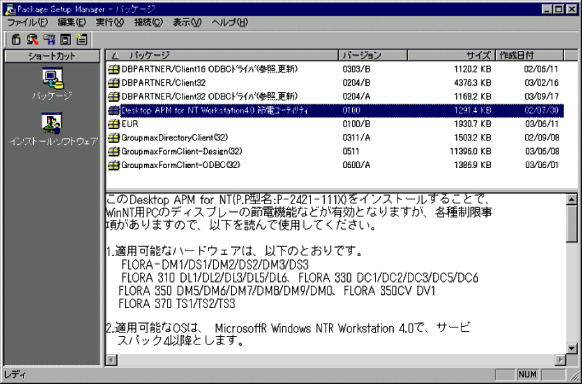Click the date 03/06/01
The height and width of the screenshot is (384, 582).
click(541, 165)
